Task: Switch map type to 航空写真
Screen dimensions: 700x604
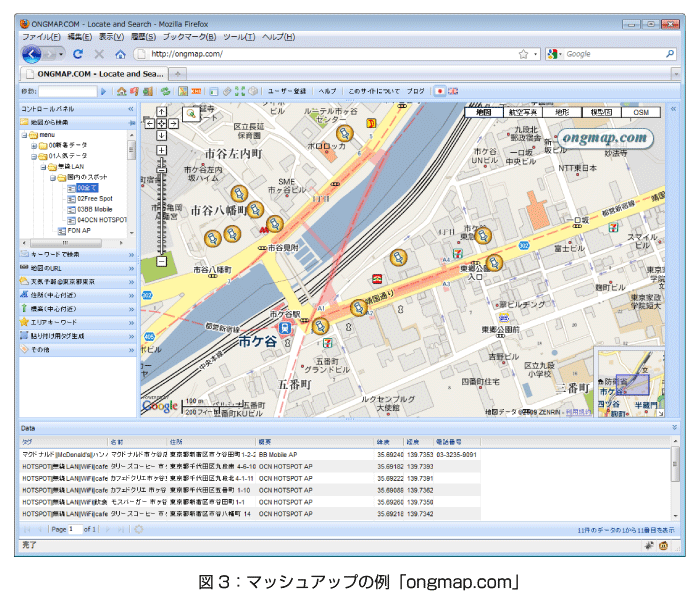Action: point(523,112)
